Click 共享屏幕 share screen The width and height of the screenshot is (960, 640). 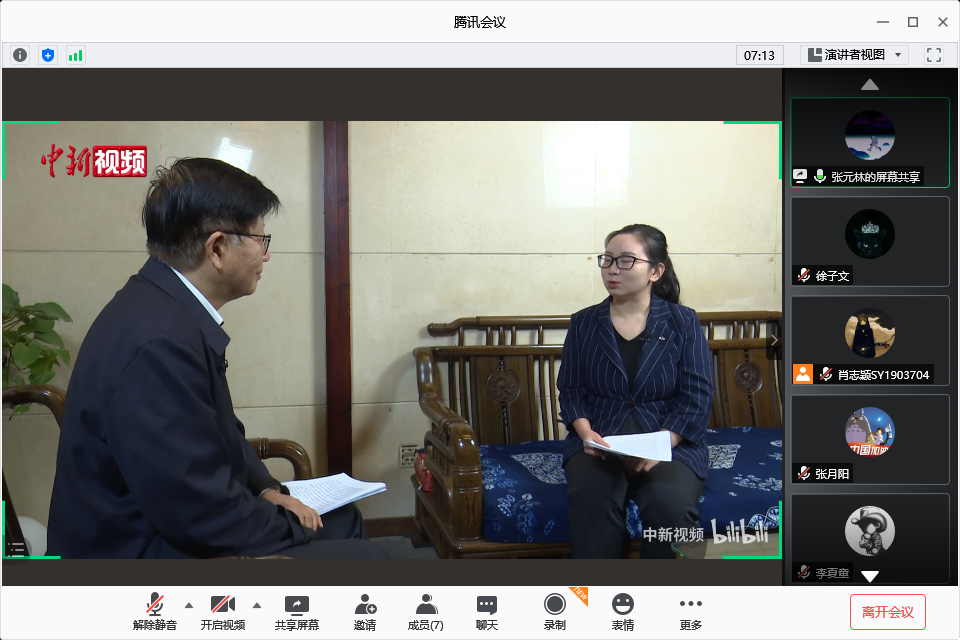coord(297,611)
